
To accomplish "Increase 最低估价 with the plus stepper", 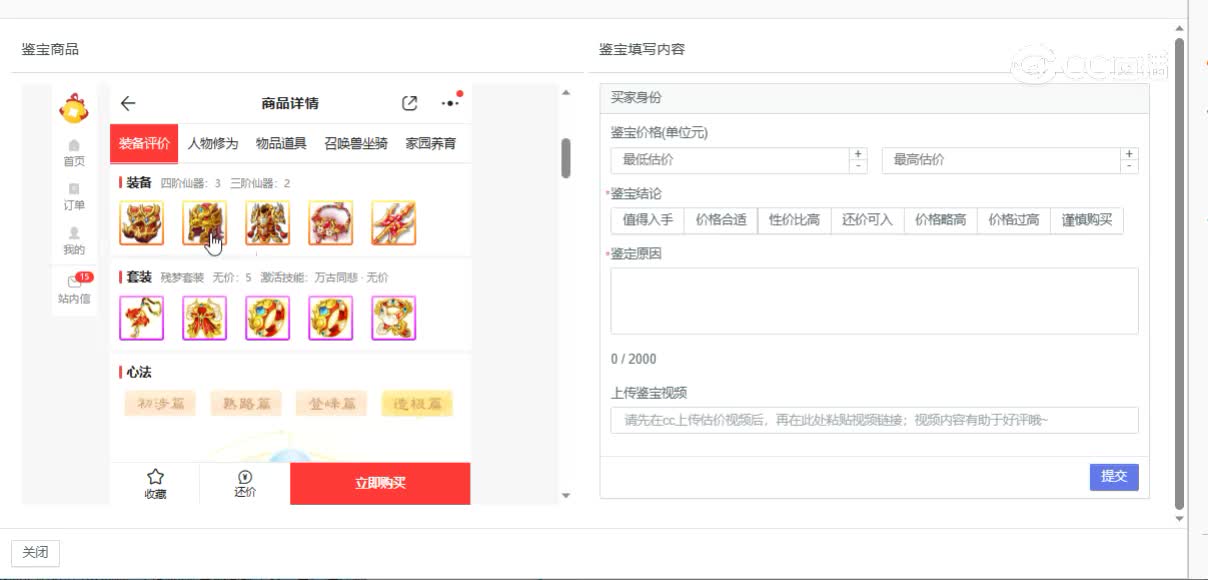I will [x=857, y=154].
